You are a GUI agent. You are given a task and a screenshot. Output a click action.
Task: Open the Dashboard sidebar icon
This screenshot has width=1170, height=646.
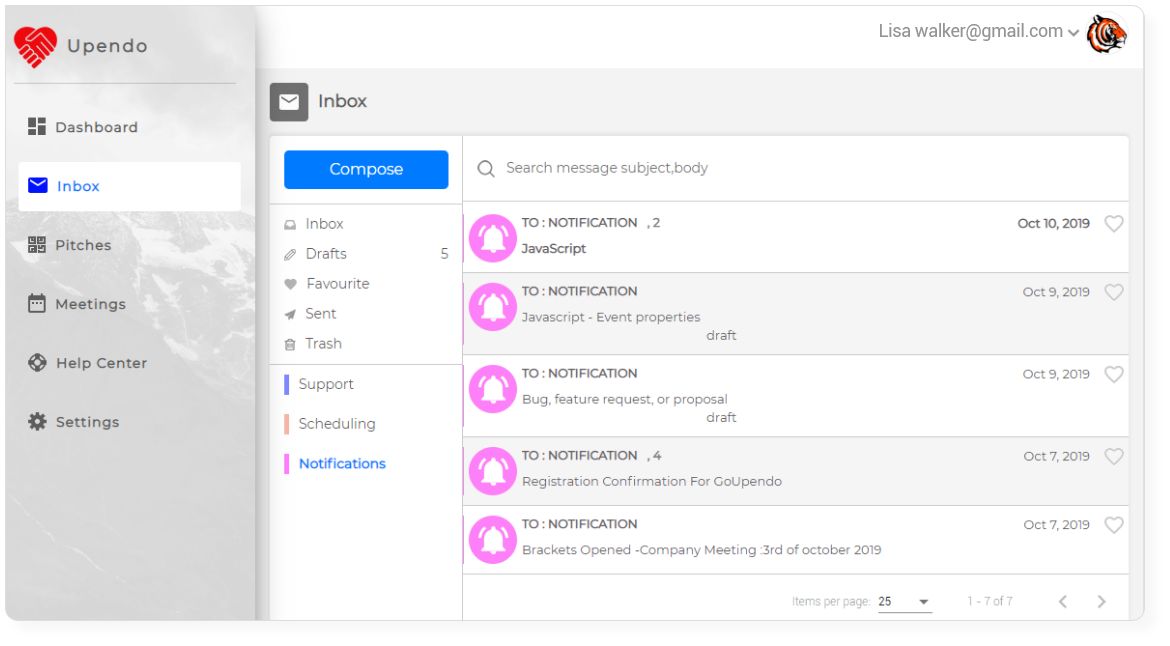click(x=37, y=127)
